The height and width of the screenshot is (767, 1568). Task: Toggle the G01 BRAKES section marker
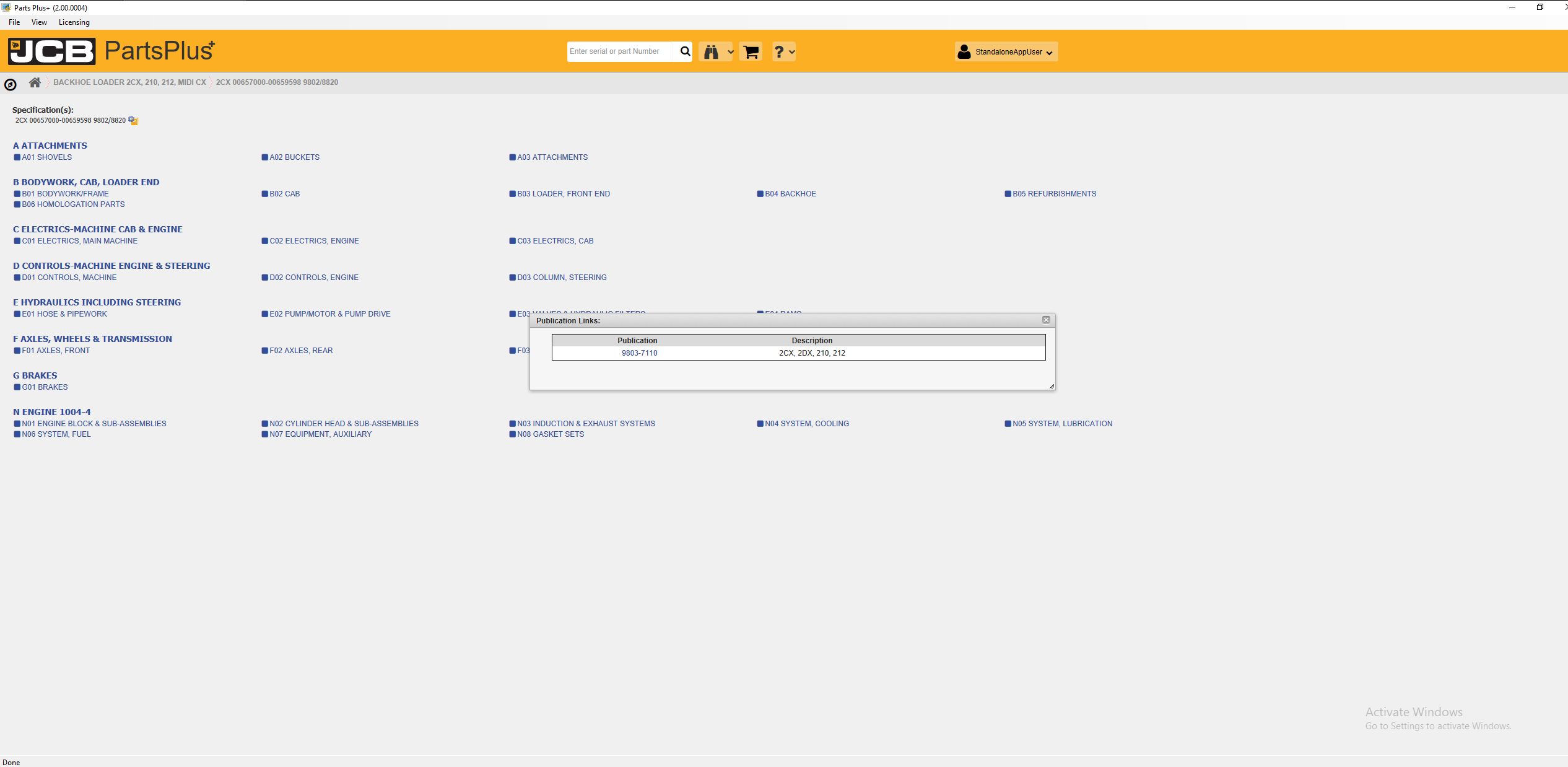[x=16, y=387]
